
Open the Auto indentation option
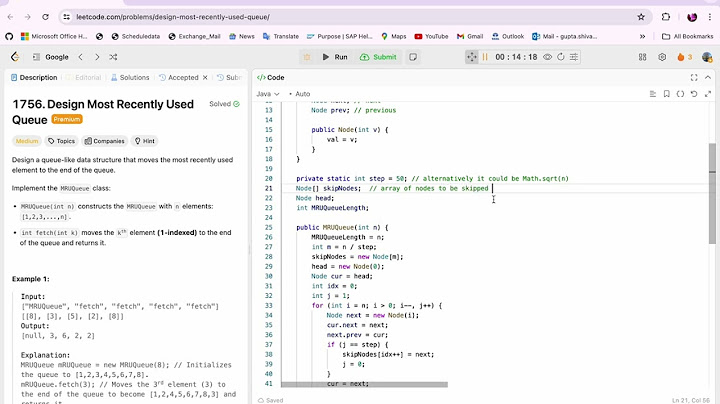[x=300, y=94]
